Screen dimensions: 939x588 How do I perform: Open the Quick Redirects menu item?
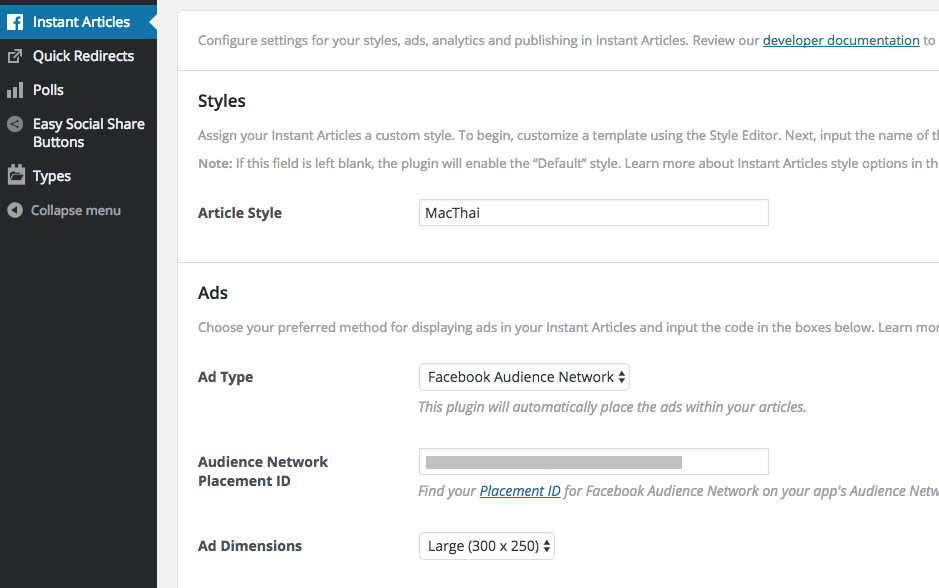(x=83, y=56)
